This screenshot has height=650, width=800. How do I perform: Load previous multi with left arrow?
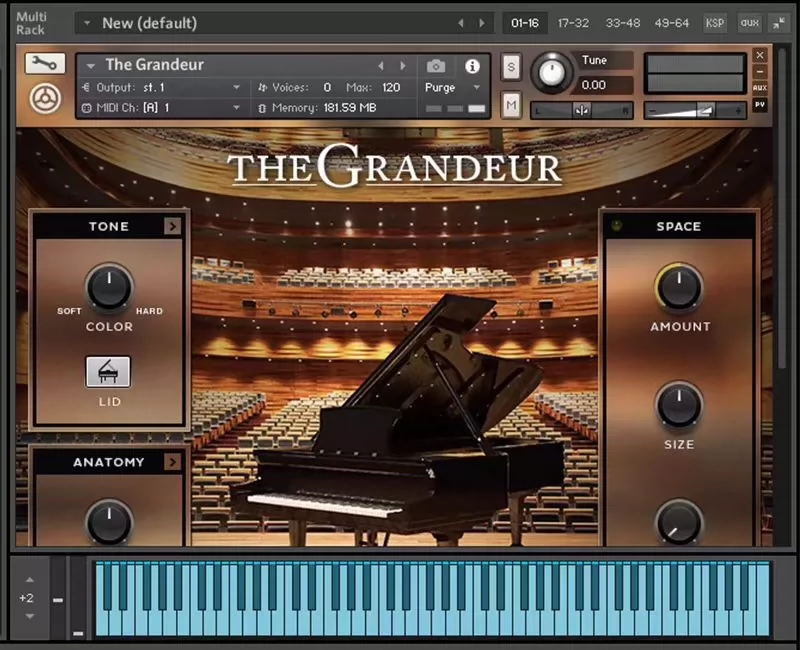(x=461, y=23)
